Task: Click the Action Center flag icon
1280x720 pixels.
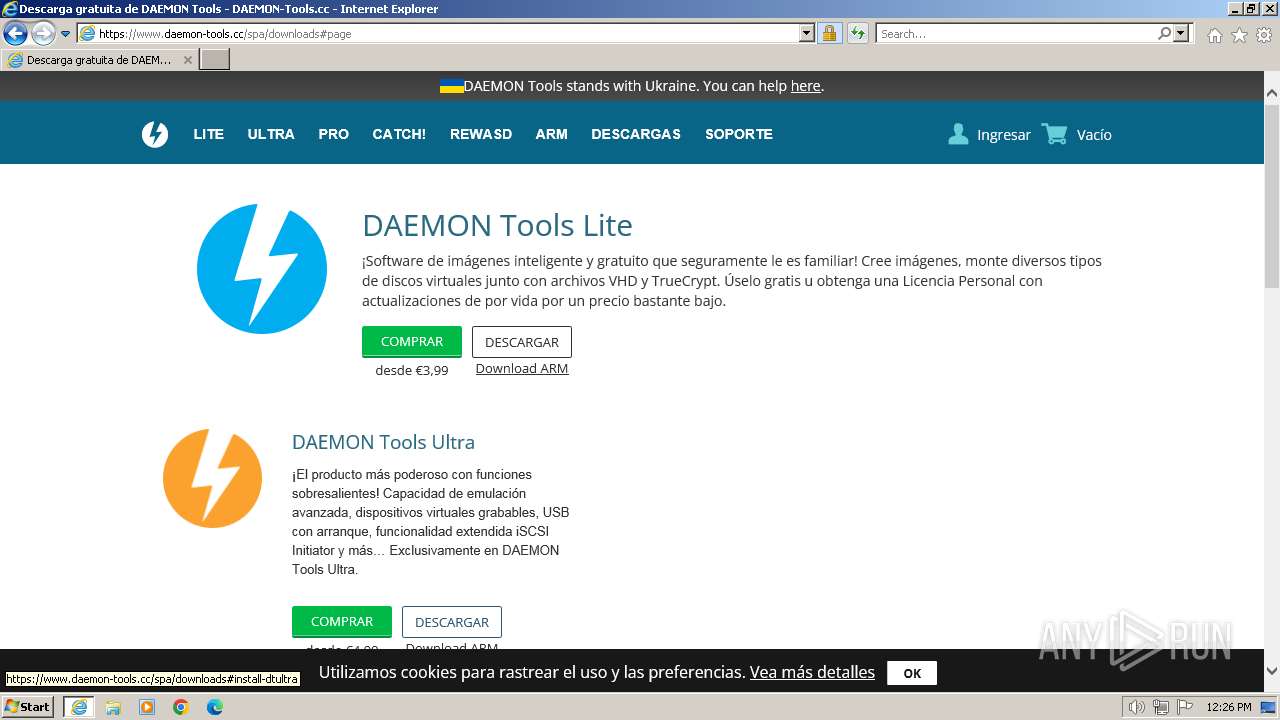Action: point(1183,707)
